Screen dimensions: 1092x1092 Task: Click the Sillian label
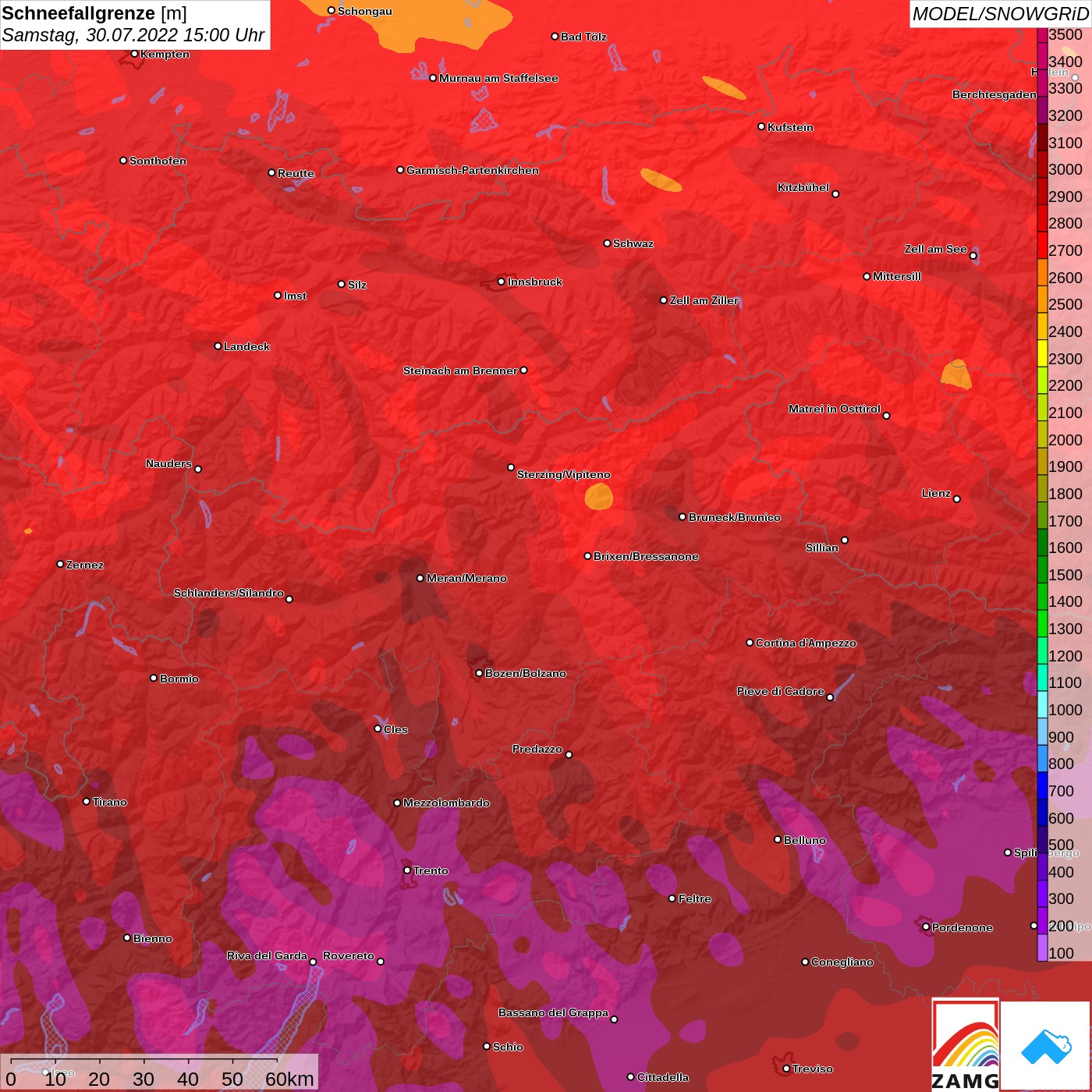point(822,548)
